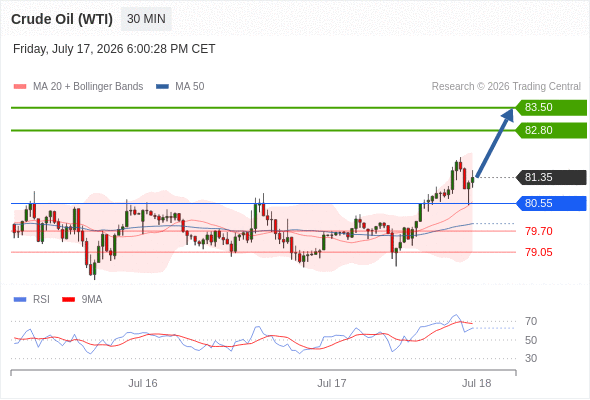
Task: Click the Jul 16 date axis label
Action: coord(143,383)
